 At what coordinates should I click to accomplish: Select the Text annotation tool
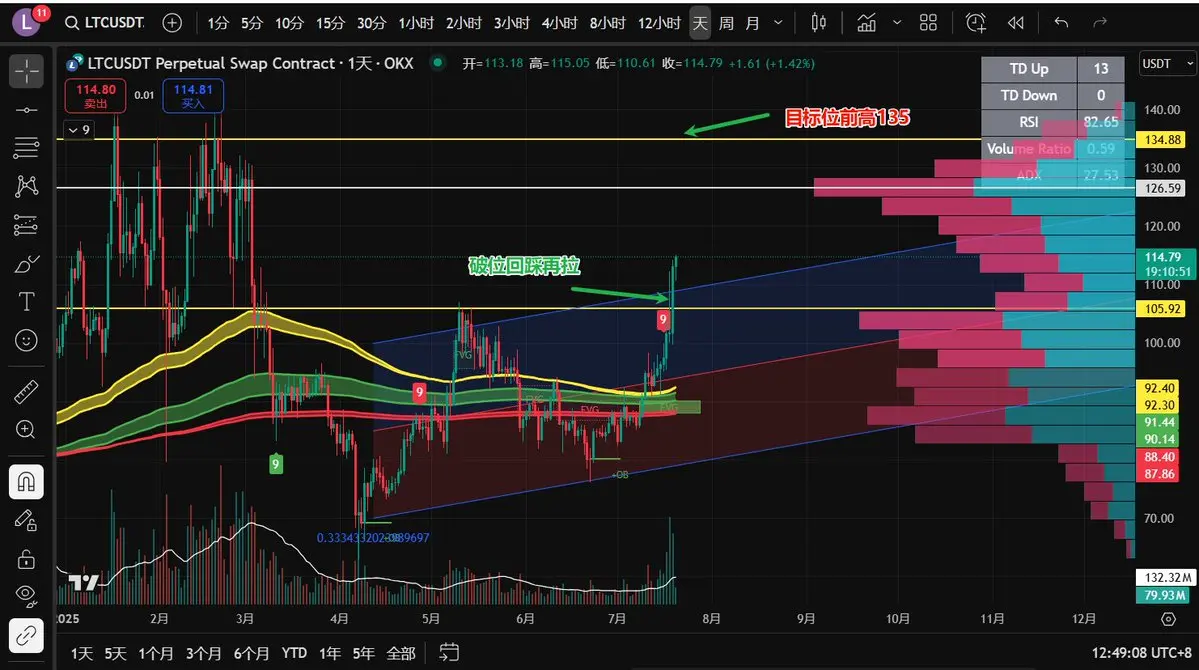[x=26, y=302]
